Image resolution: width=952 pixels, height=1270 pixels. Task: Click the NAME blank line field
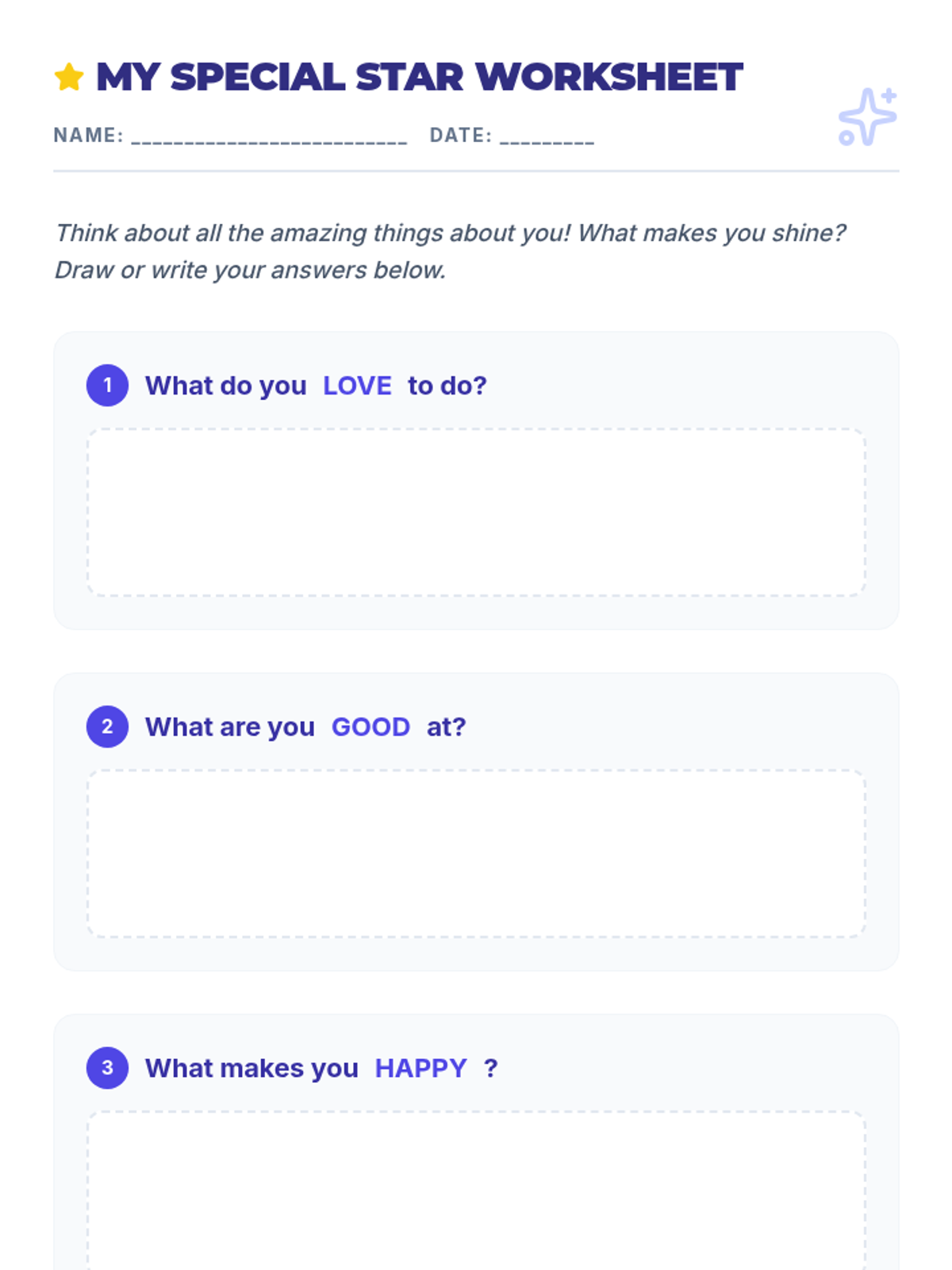[269, 137]
